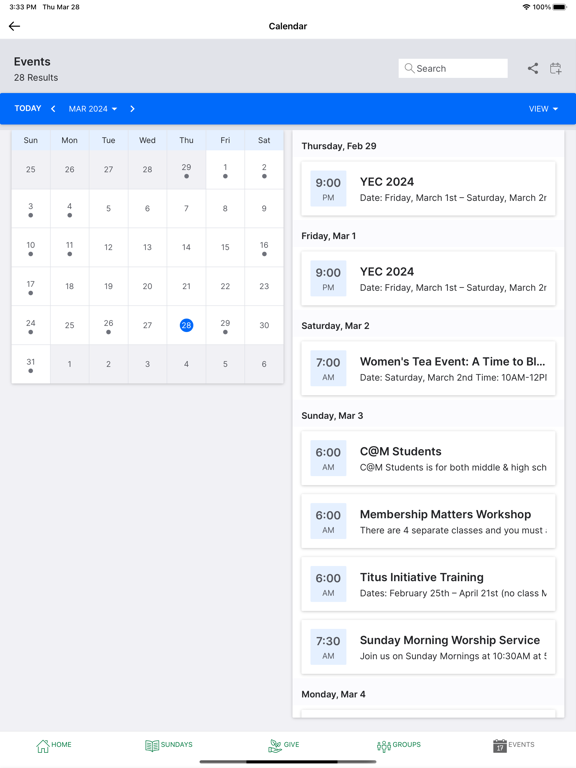
Task: Select Sunday March 24 in calendar
Action: click(30, 325)
